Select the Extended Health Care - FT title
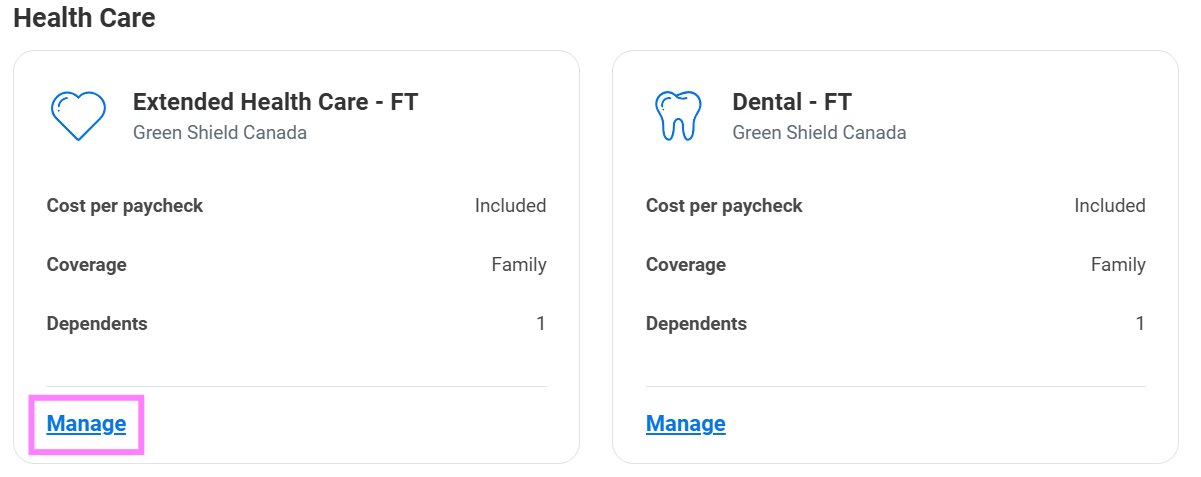This screenshot has height=477, width=1201. point(275,102)
